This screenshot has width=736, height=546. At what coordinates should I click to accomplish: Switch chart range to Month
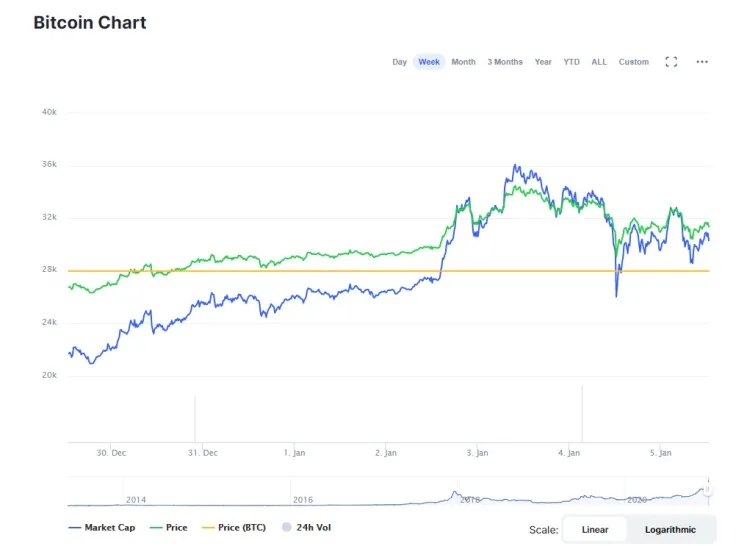click(463, 62)
